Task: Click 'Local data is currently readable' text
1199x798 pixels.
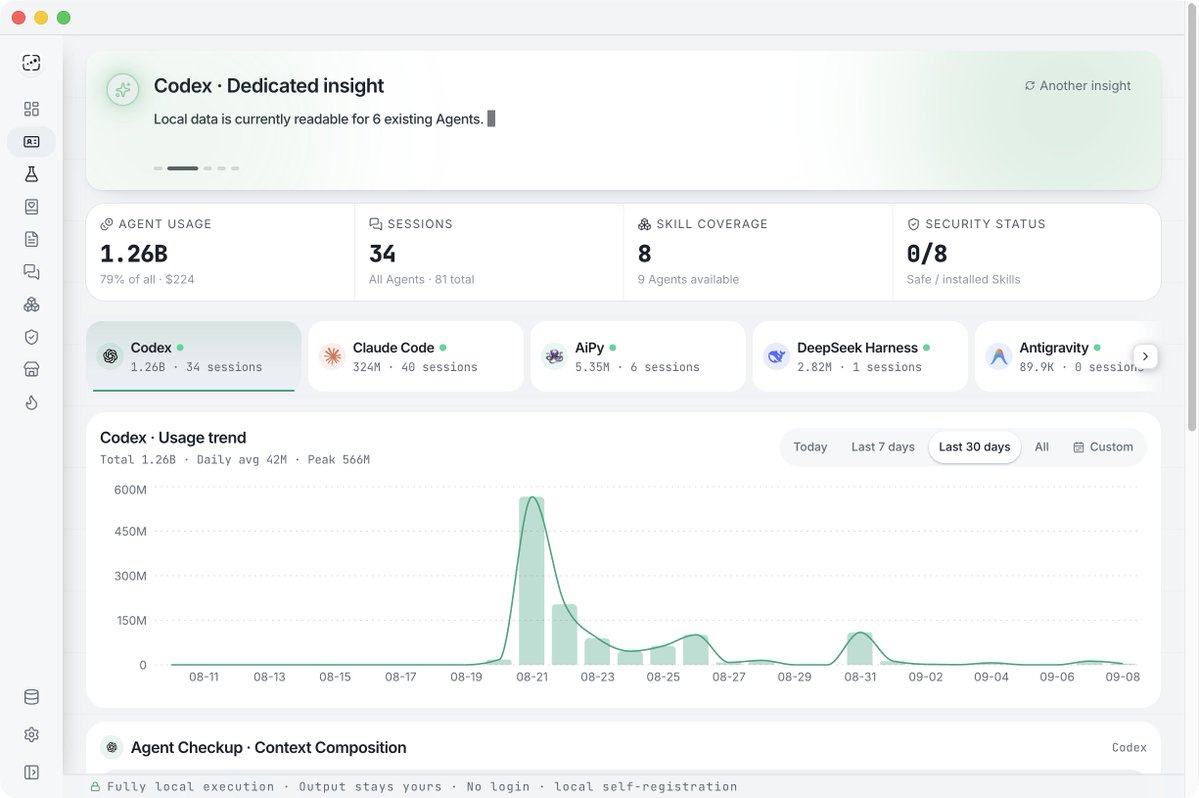Action: 318,119
